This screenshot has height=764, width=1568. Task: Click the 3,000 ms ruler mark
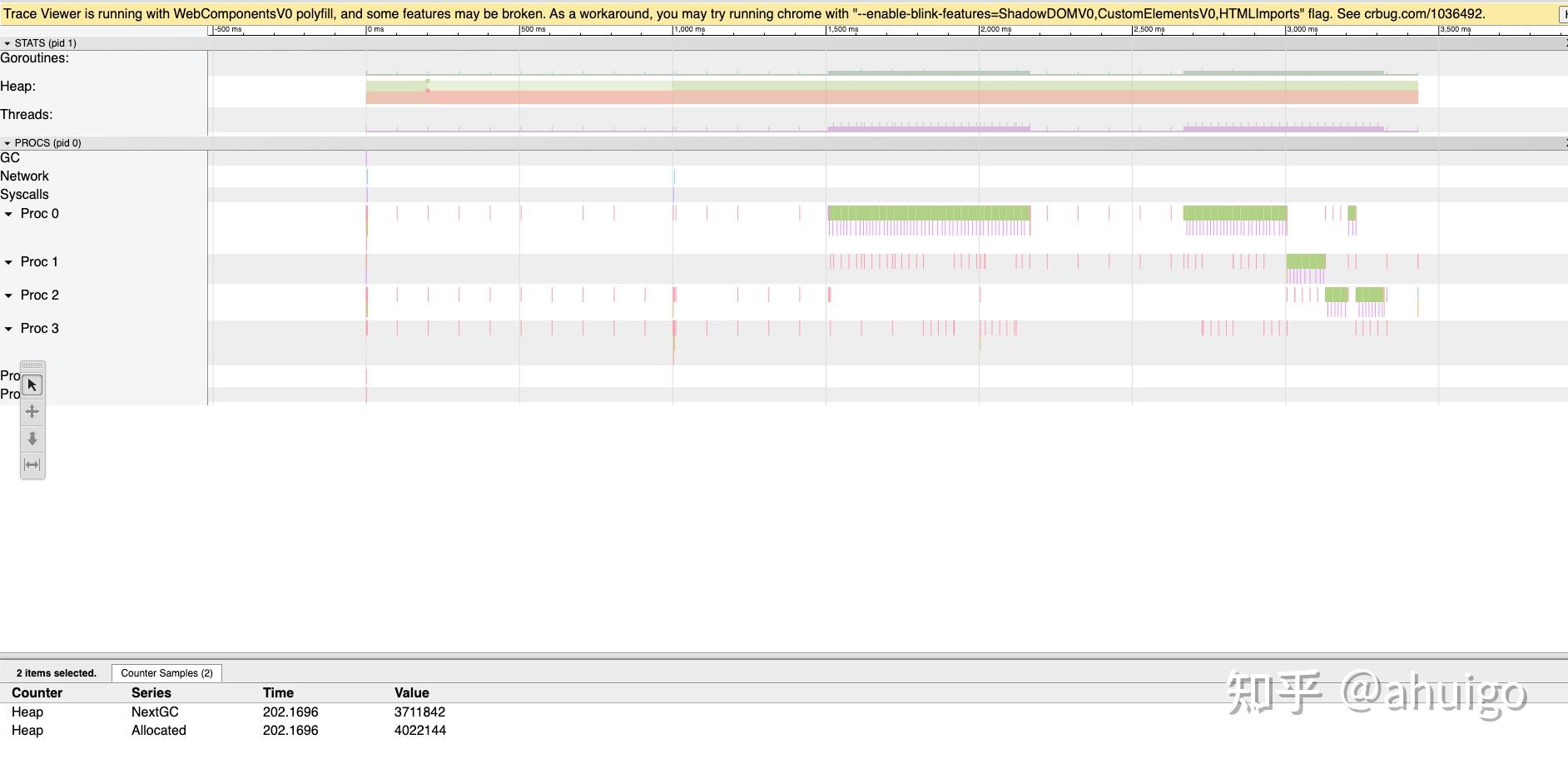[1303, 30]
